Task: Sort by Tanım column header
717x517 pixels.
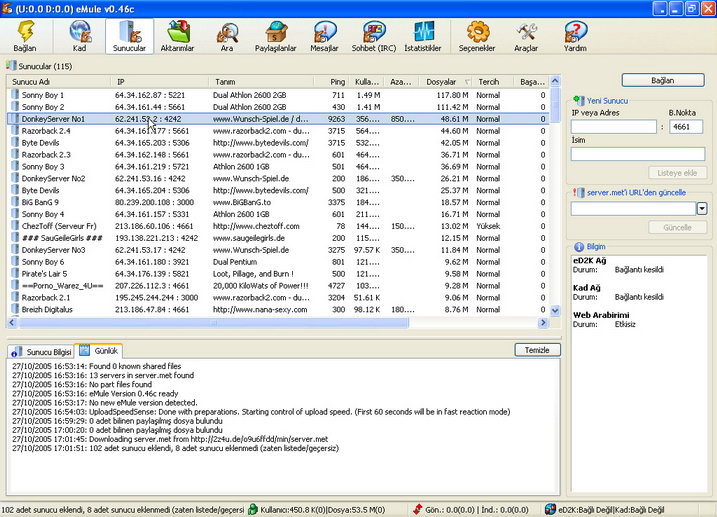Action: [x=262, y=82]
